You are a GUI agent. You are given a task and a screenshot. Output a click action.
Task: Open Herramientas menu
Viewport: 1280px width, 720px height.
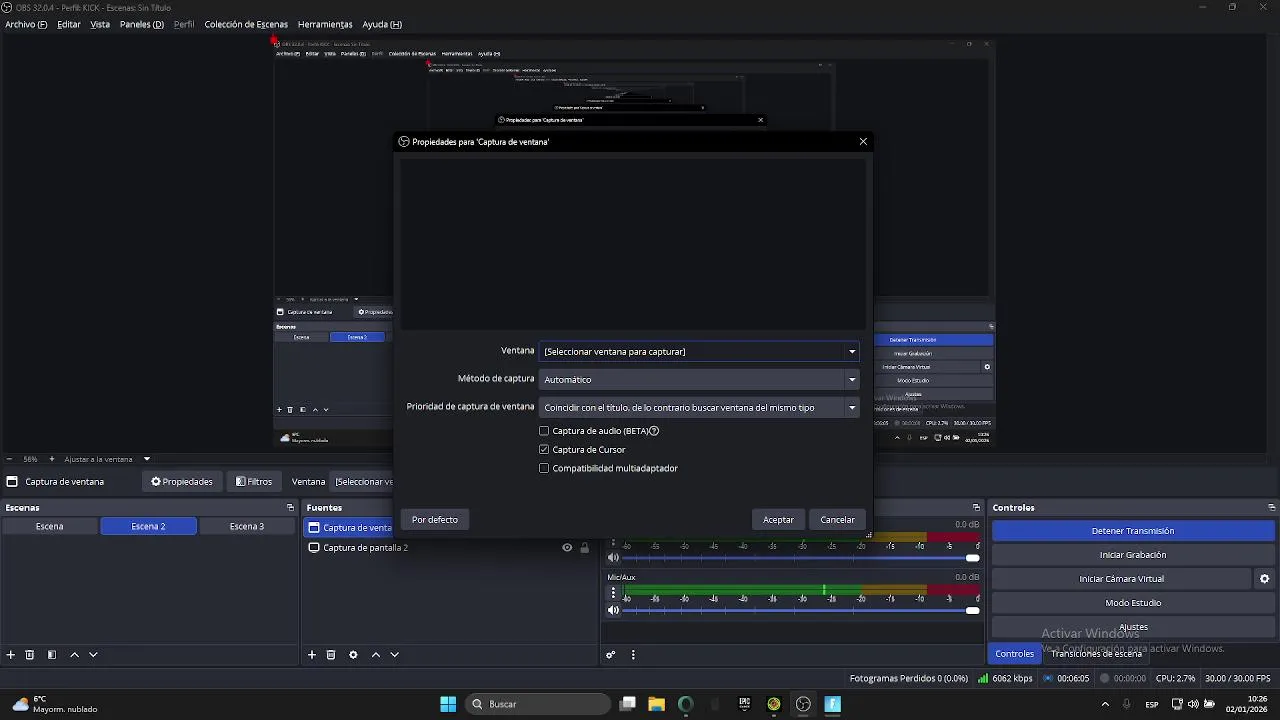click(325, 24)
